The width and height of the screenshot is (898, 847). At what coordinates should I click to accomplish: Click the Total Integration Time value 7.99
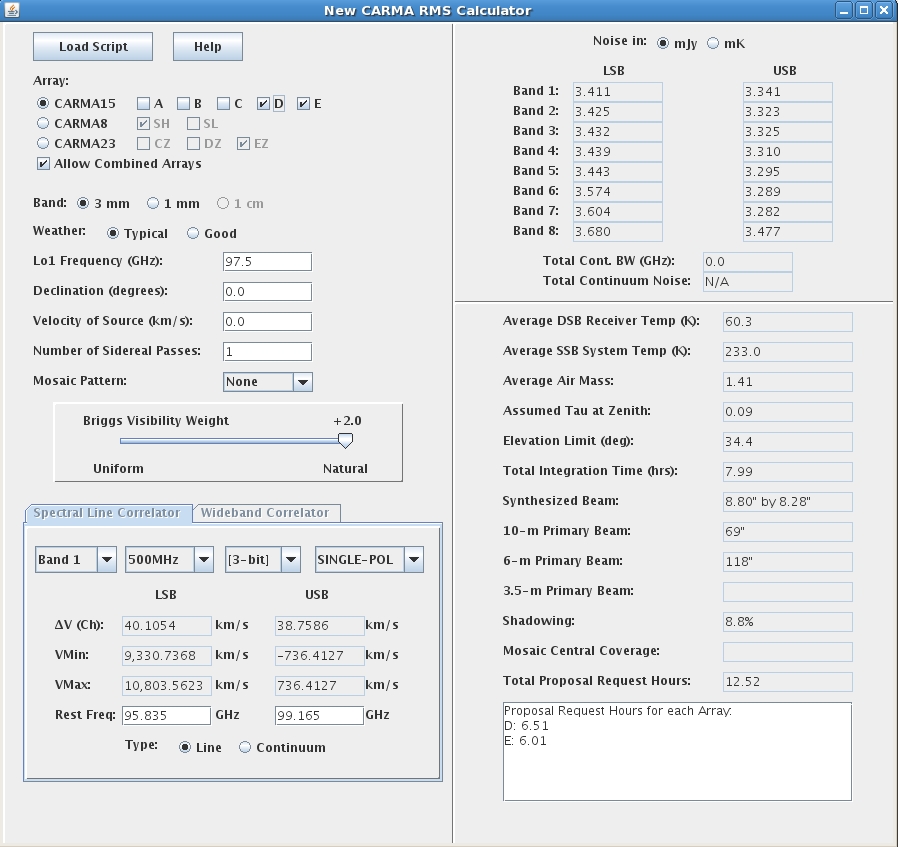[787, 472]
